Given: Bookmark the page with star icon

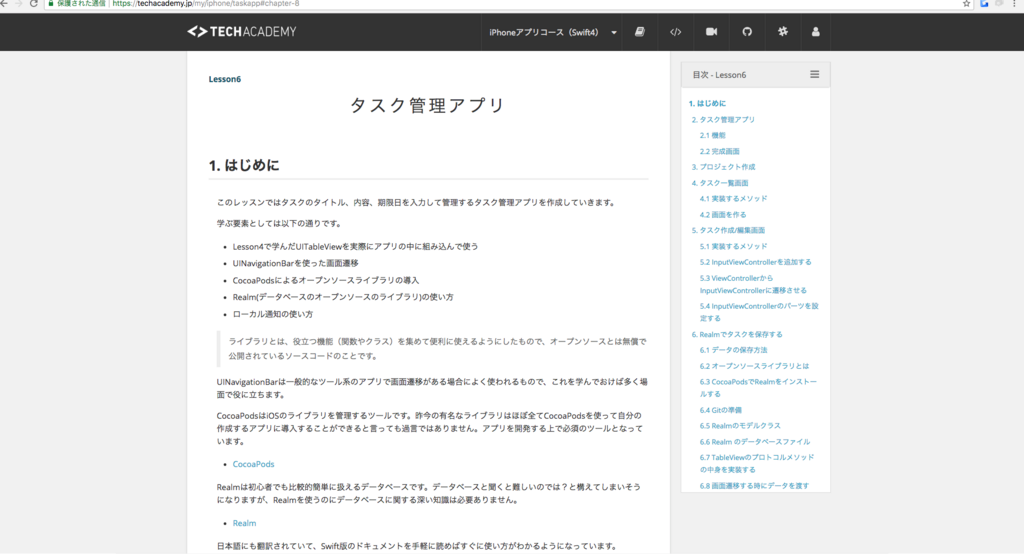Looking at the screenshot, I should pos(966,3).
